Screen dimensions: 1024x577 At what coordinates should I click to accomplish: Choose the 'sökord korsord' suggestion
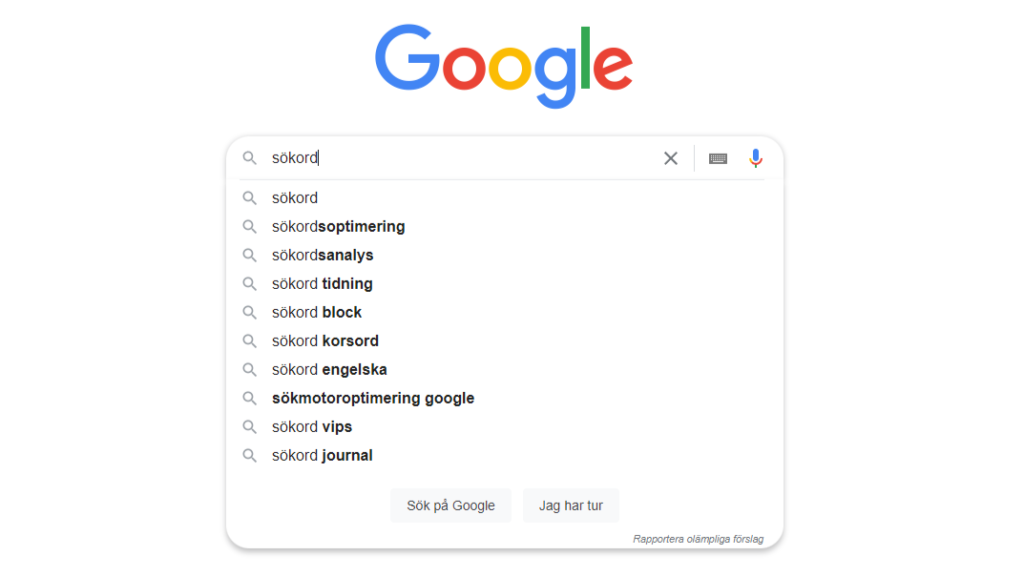(x=325, y=341)
